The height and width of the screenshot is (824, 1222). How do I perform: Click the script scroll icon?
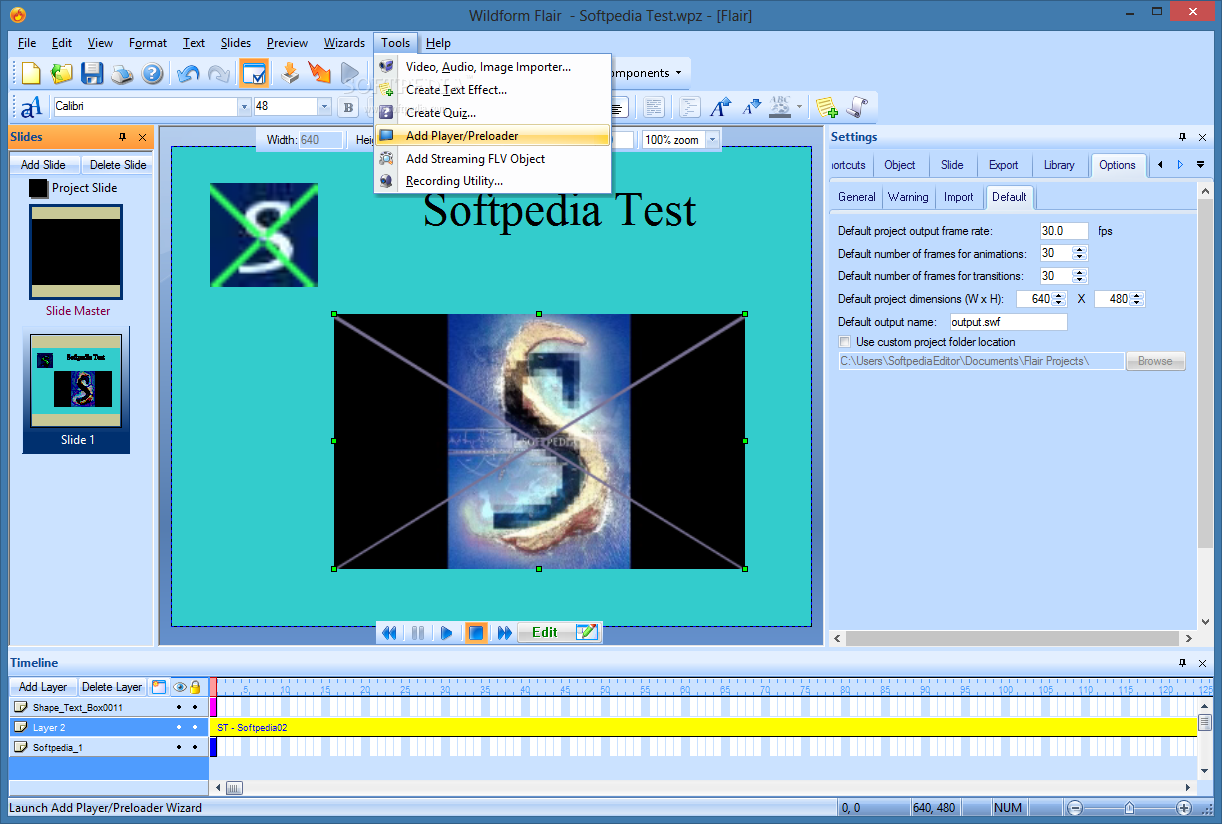(x=856, y=106)
